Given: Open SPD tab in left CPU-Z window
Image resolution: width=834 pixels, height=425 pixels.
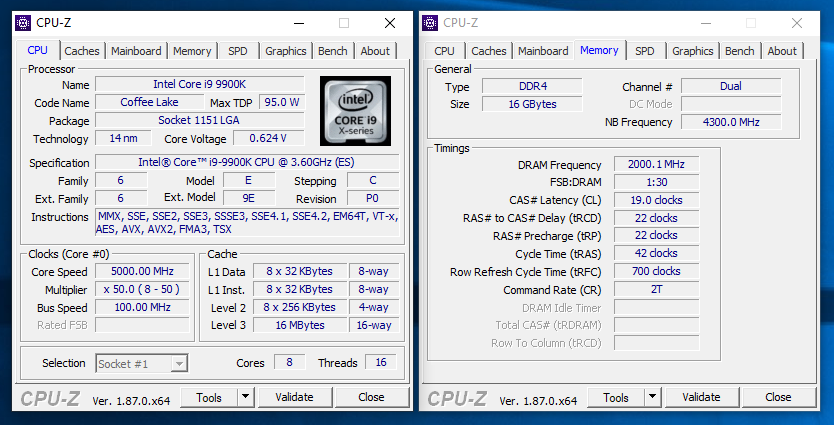Looking at the screenshot, I should 238,51.
